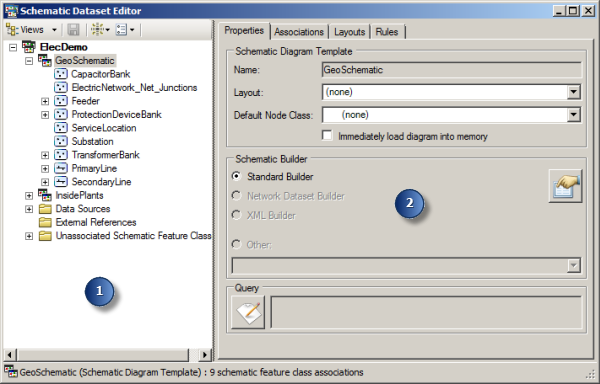Click the SecondaryLine link class icon
Image resolution: width=600 pixels, height=384 pixels.
(x=60, y=182)
